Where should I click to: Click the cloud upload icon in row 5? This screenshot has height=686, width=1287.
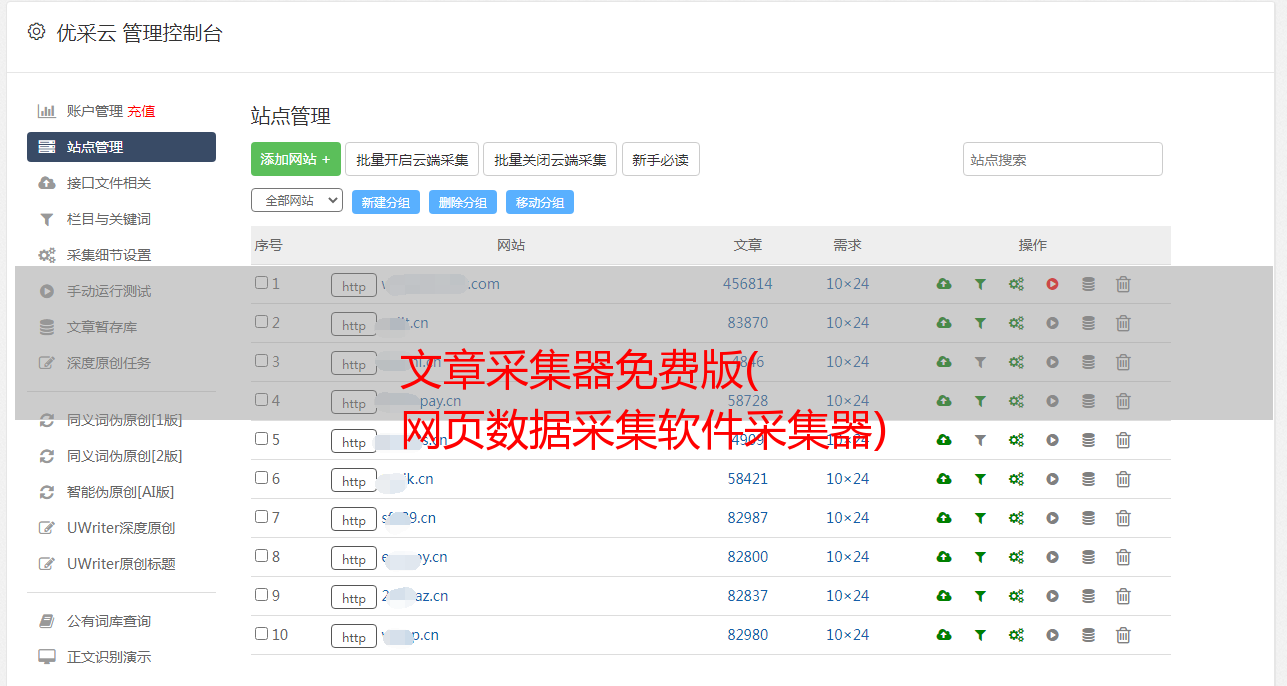943,440
